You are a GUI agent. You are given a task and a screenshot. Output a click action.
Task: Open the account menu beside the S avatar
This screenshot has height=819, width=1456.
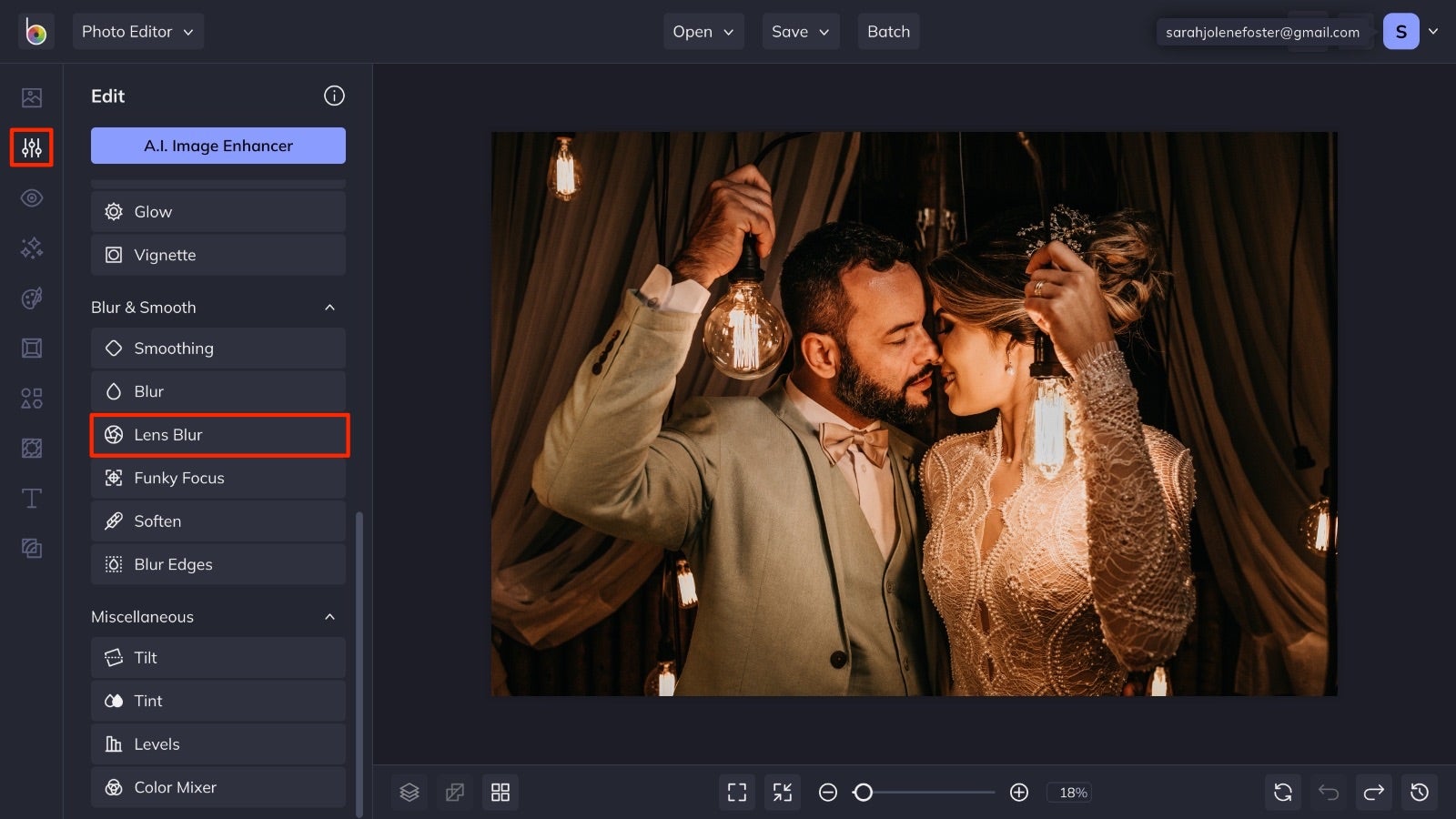(x=1434, y=31)
